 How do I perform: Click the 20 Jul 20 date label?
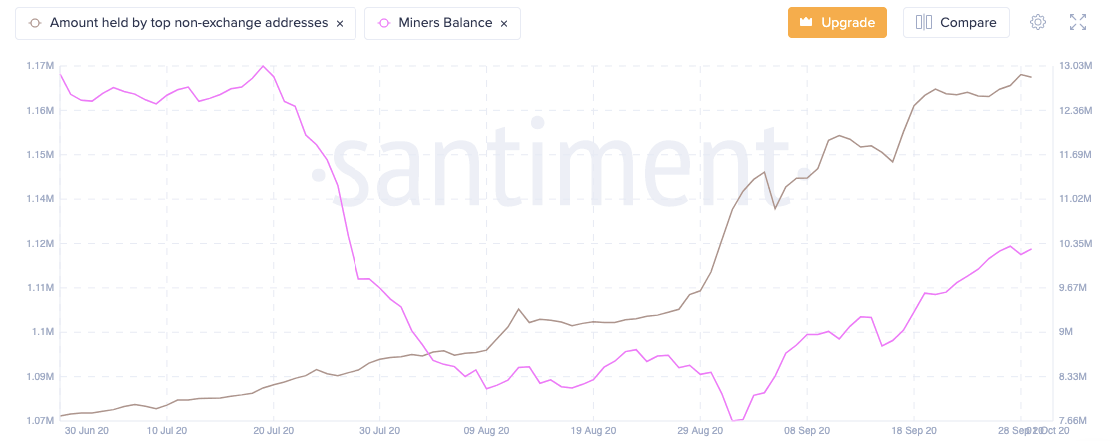[x=274, y=432]
